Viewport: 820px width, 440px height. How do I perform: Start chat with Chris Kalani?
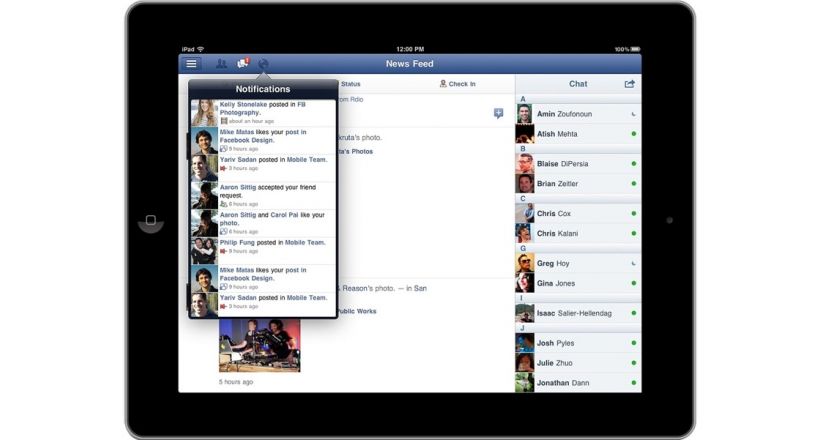point(578,233)
